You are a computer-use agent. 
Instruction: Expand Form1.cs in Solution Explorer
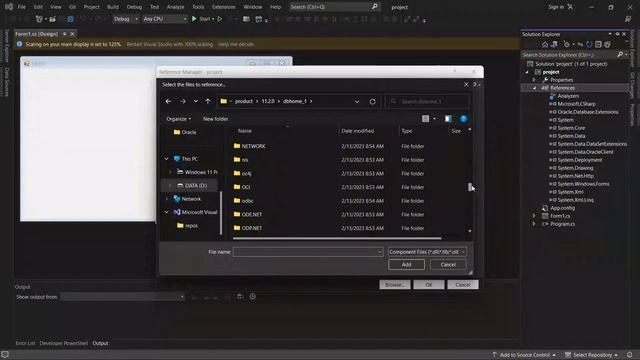pos(534,216)
